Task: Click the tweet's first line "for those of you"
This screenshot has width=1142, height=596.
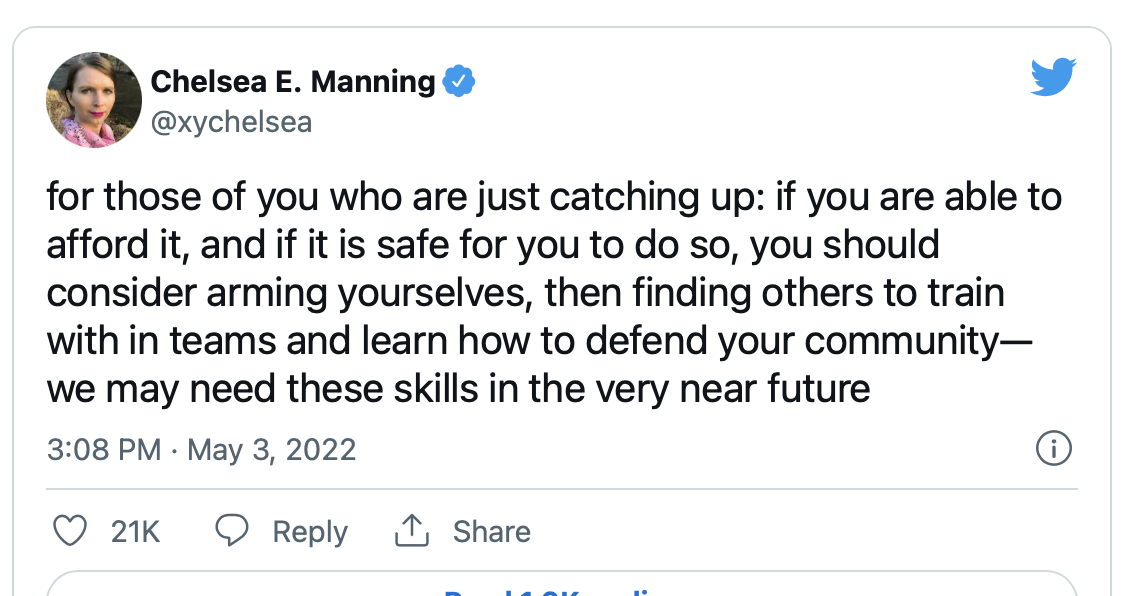Action: click(x=166, y=197)
